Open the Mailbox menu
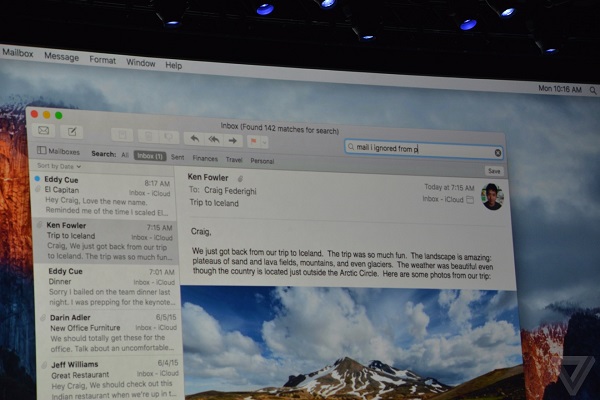 (17, 53)
